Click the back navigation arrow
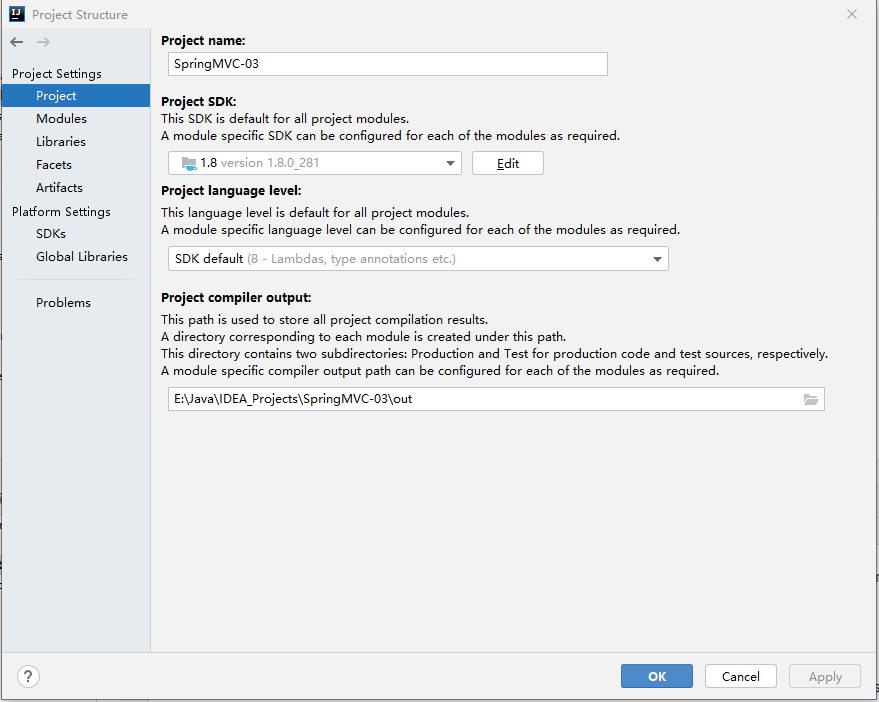Screen dimensions: 879x702 click(17, 42)
